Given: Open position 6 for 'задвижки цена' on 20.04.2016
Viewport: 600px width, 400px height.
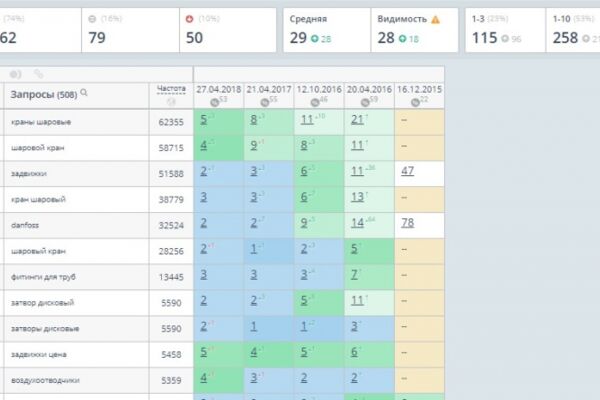Looking at the screenshot, I should click(354, 352).
